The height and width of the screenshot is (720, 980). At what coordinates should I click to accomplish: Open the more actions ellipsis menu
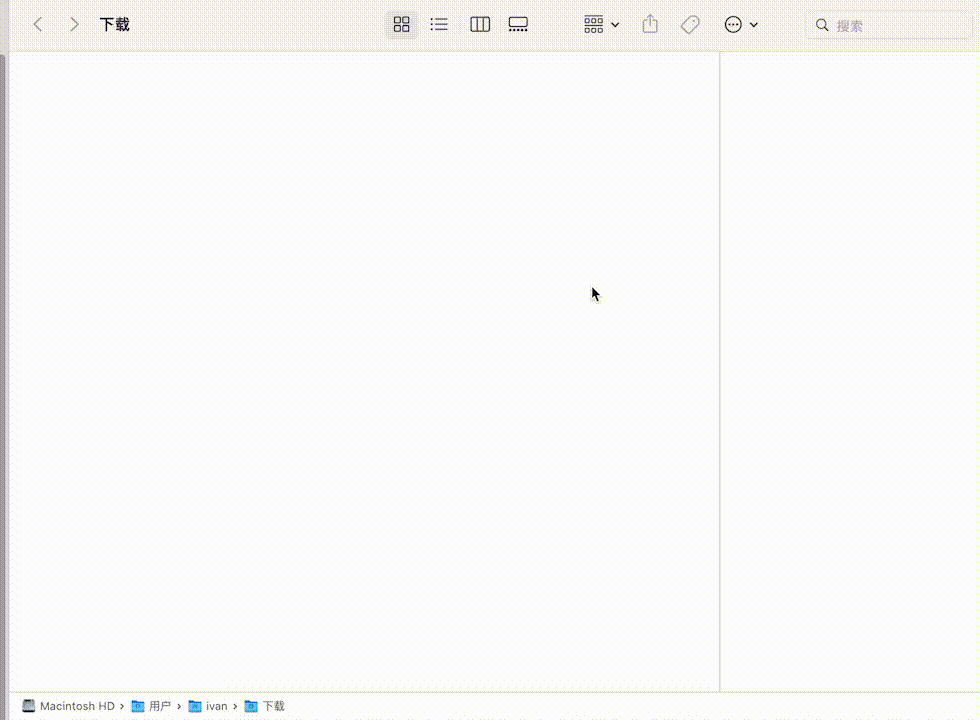pyautogui.click(x=741, y=25)
